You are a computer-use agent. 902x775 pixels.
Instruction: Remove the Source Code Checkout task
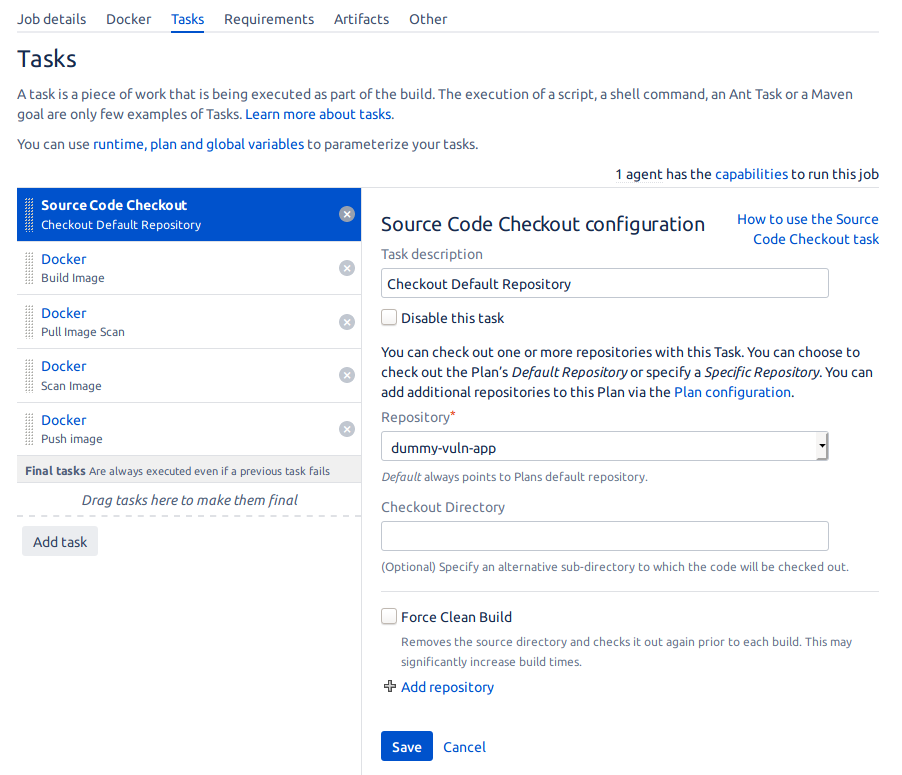point(346,214)
